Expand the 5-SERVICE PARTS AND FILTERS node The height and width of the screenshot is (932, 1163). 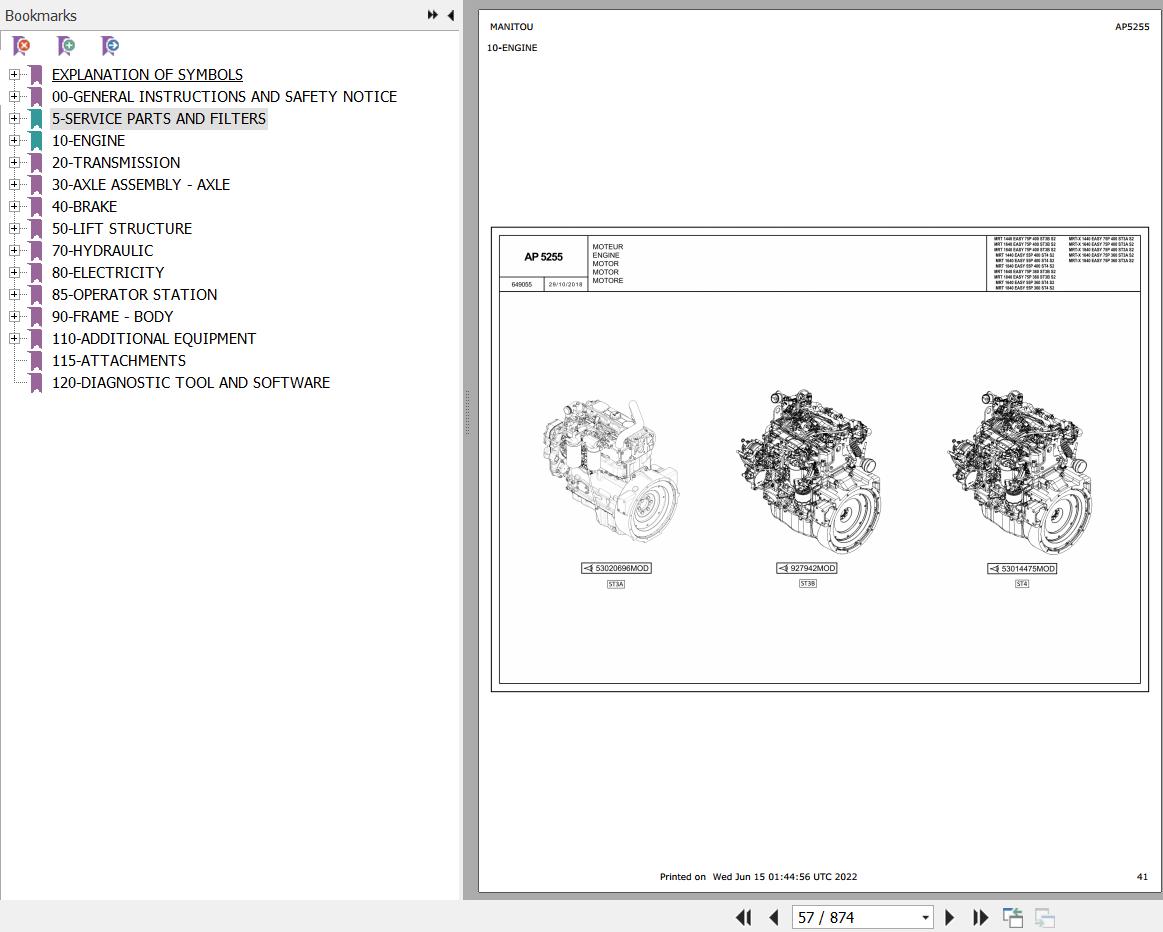pos(14,118)
